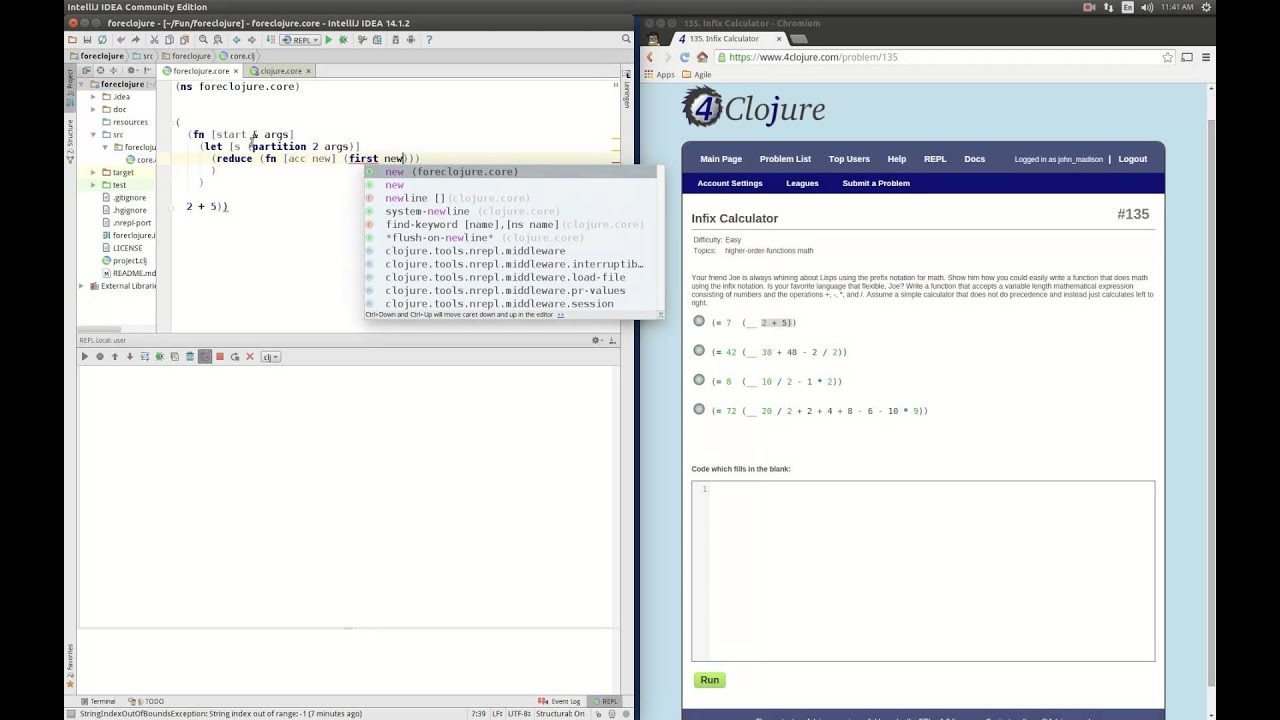This screenshot has height=720, width=1280.
Task: Choose 'newline []' from completion popup
Action: click(513, 198)
